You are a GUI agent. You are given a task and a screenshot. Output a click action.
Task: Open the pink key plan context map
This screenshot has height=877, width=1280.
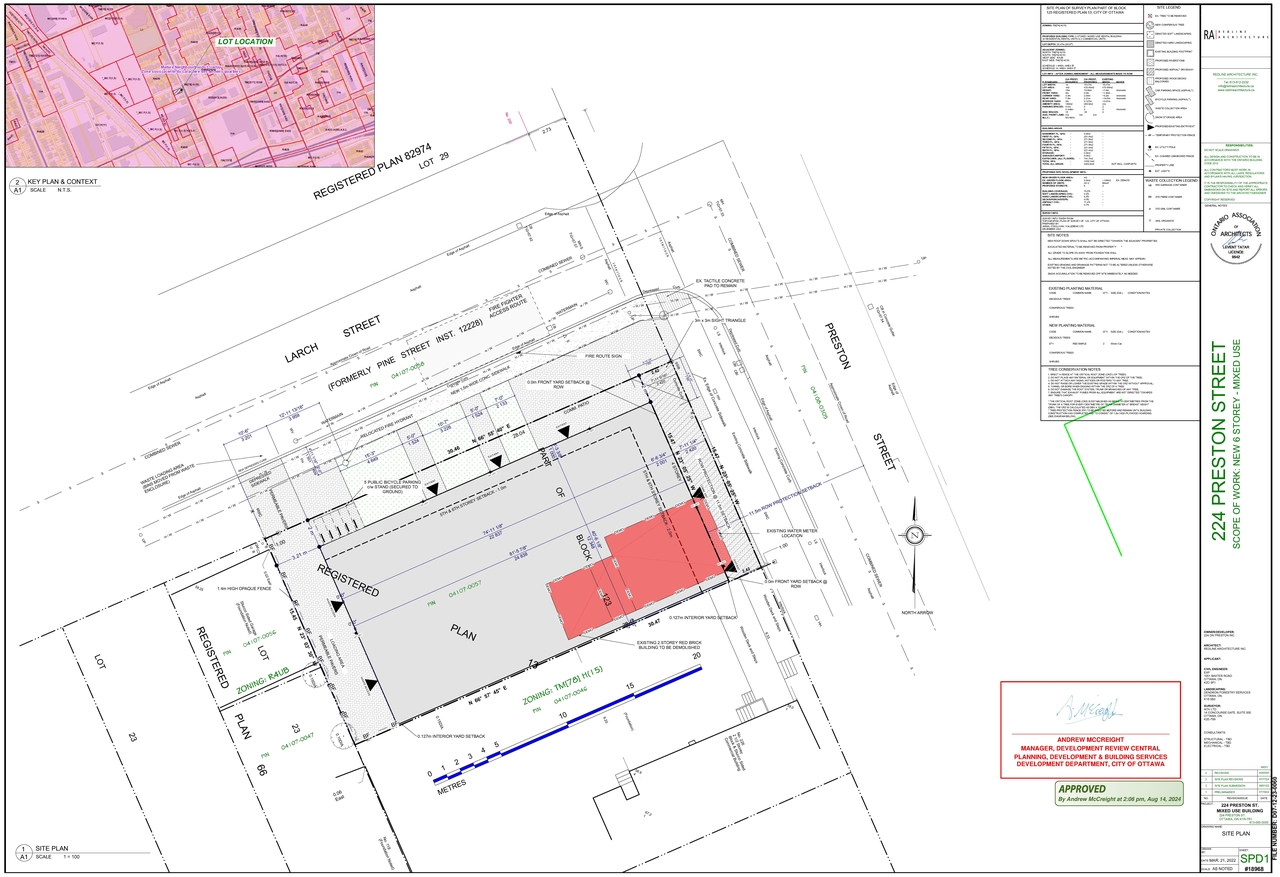point(190,85)
